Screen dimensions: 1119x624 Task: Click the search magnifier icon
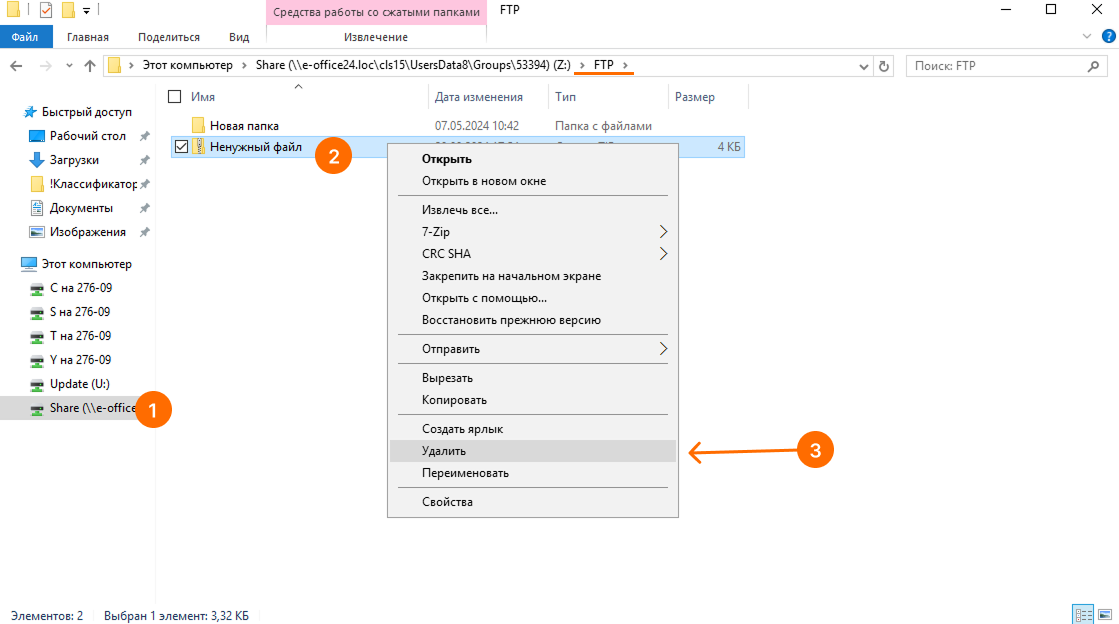point(1093,66)
